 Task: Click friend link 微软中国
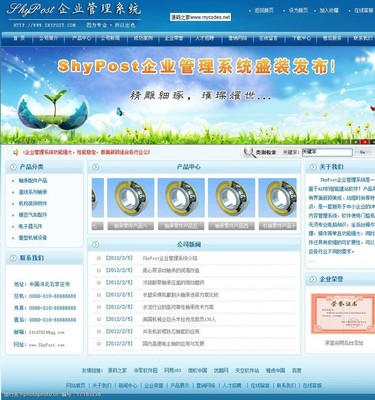[198, 370]
